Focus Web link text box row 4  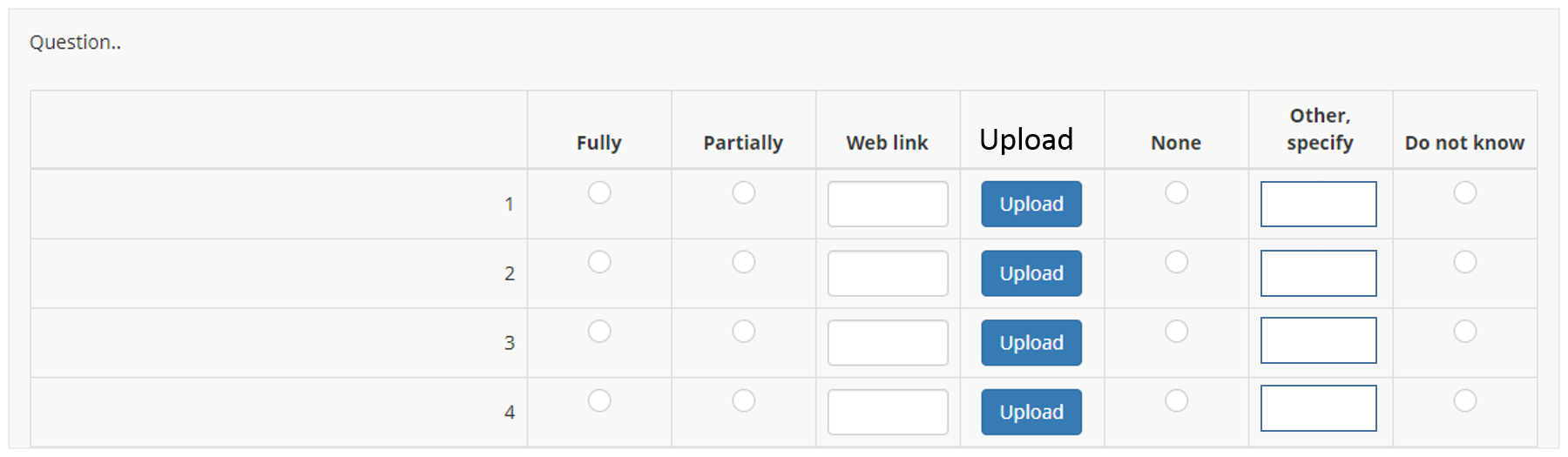(887, 412)
